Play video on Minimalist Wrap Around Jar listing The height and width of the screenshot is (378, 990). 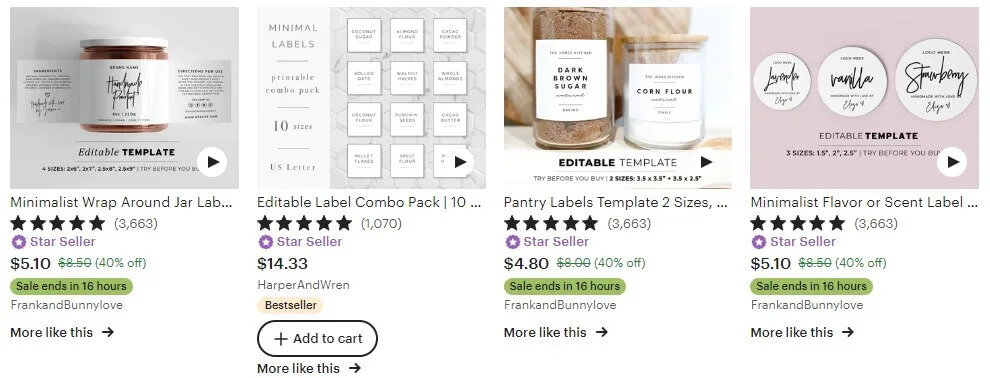click(212, 162)
